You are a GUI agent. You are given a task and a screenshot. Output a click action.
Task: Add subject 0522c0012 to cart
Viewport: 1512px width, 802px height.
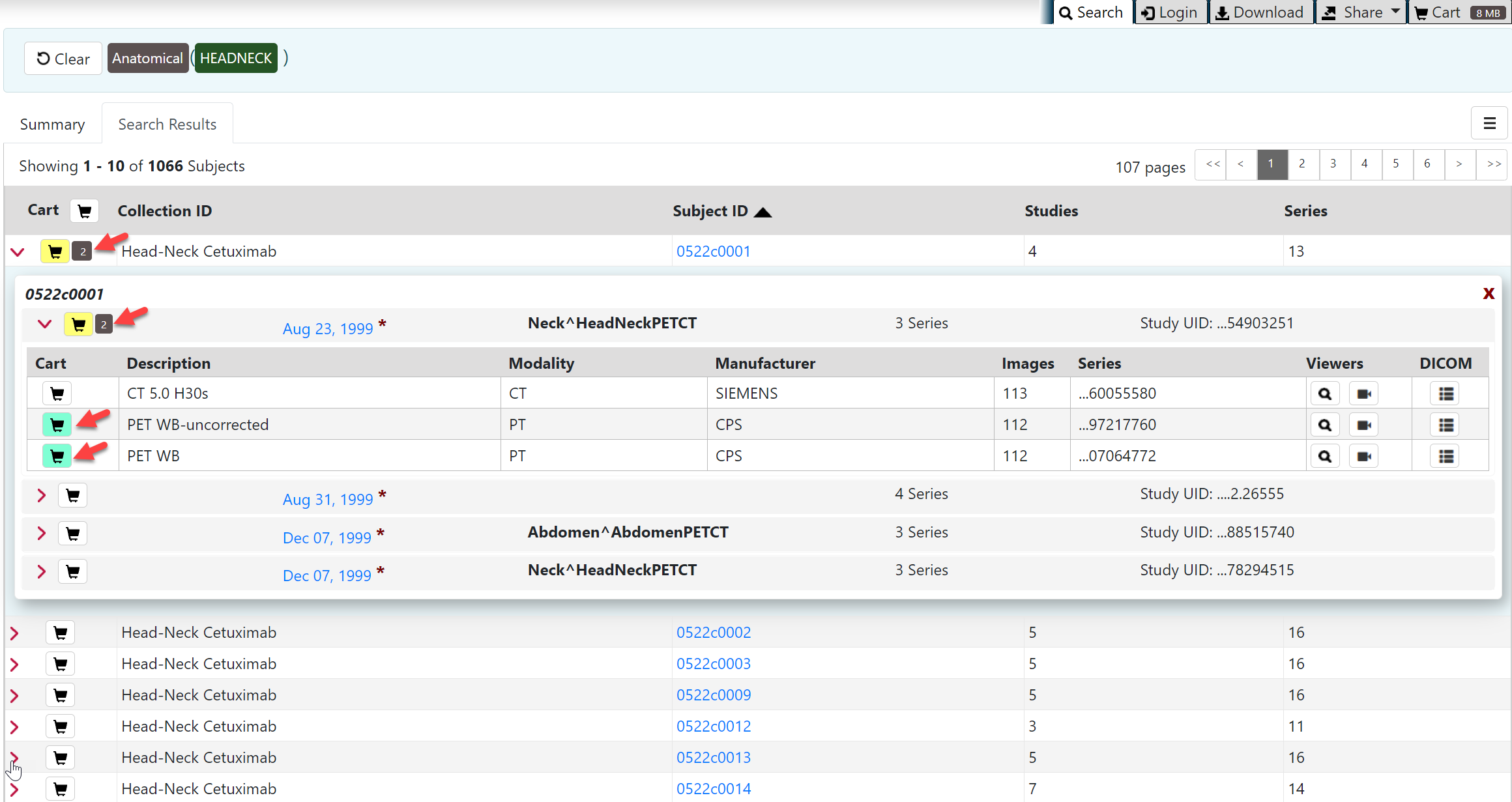60,726
